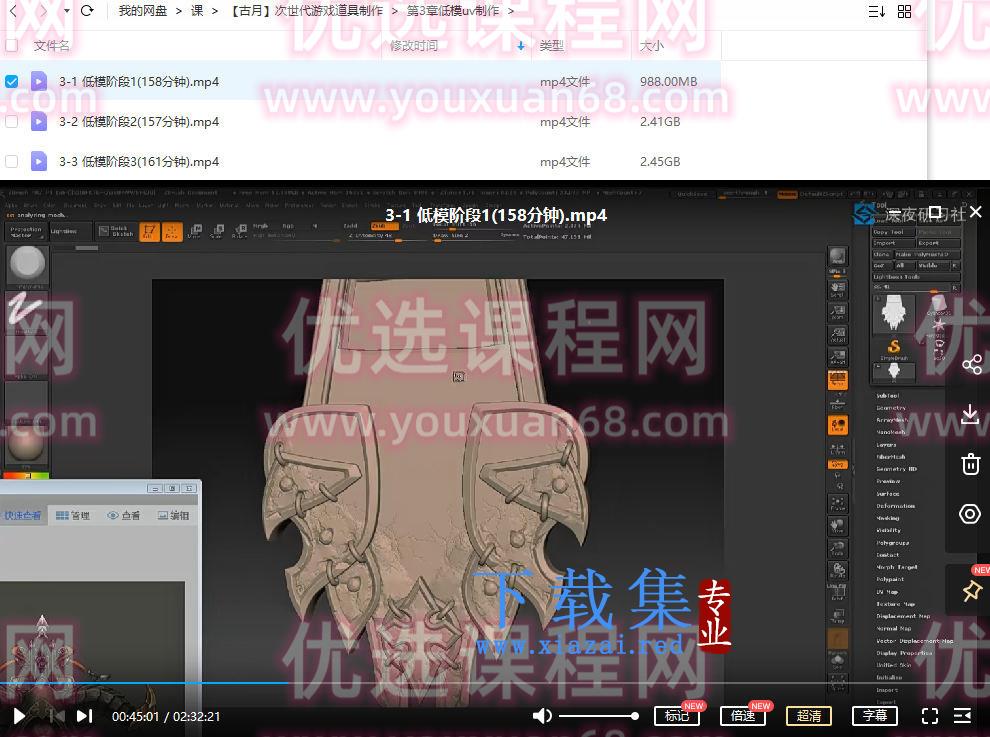Download the video from the player sidebar
The height and width of the screenshot is (737, 990).
970,414
